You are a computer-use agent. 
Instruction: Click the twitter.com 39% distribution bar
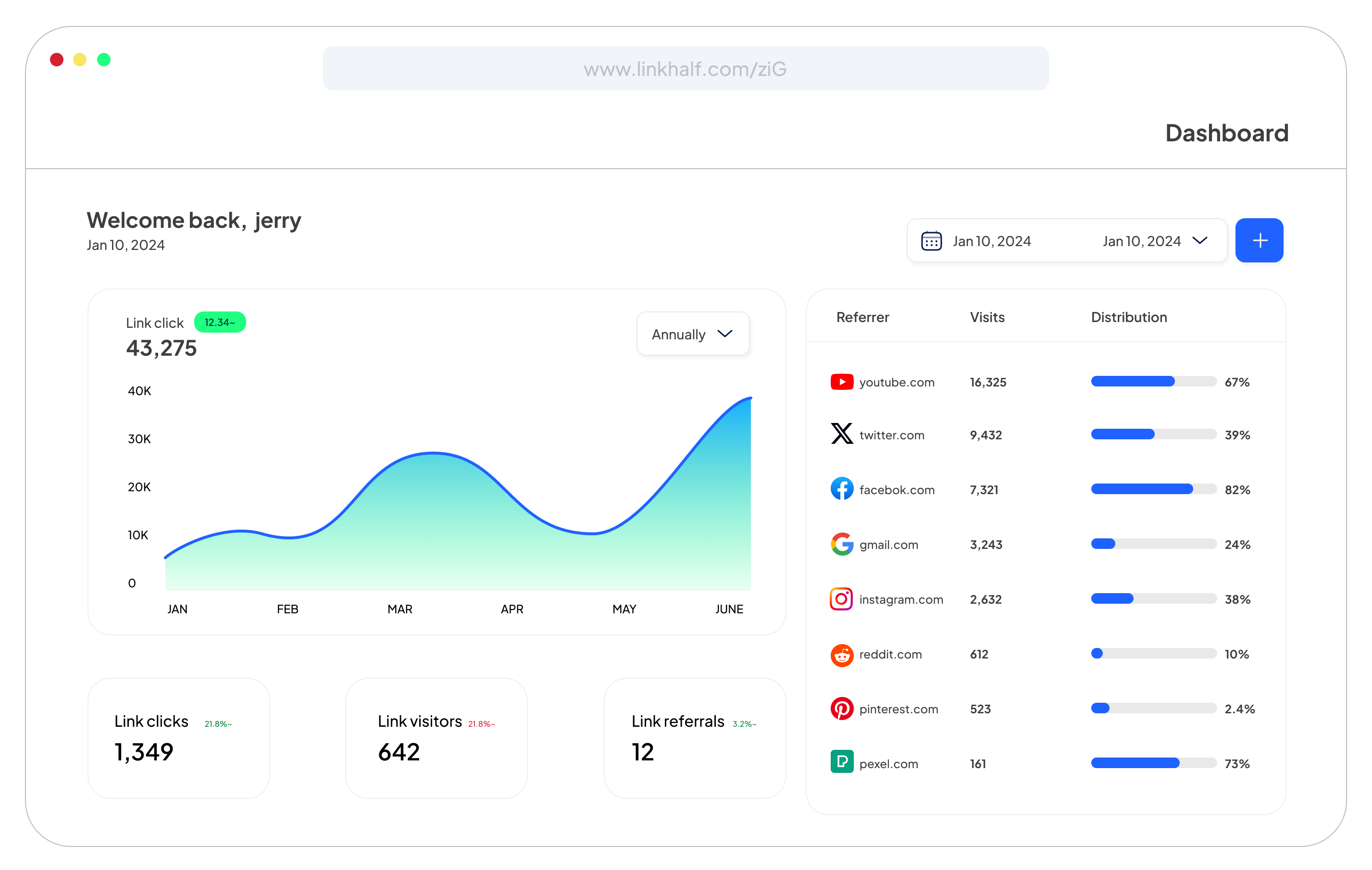tap(1153, 435)
